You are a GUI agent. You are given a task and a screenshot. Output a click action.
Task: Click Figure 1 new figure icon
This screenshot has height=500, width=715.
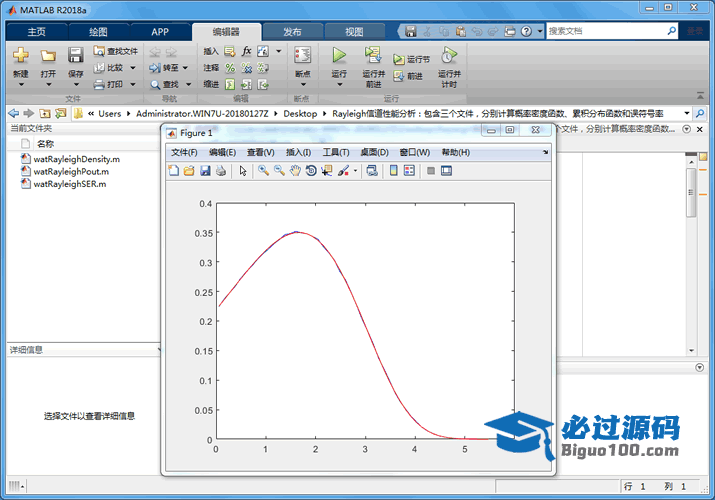[x=174, y=171]
